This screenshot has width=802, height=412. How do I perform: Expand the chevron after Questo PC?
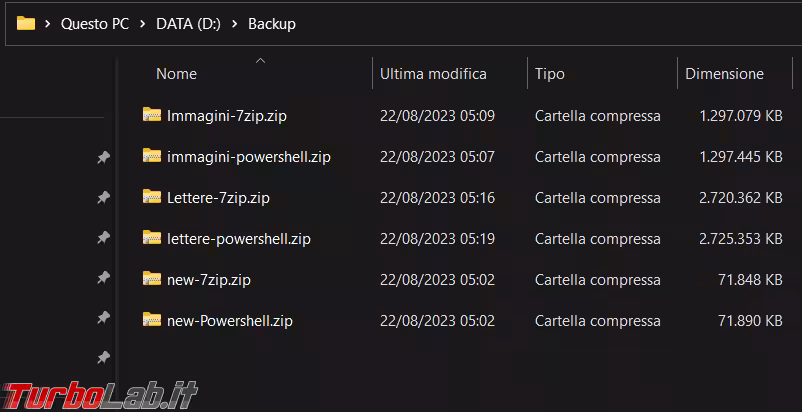point(144,24)
